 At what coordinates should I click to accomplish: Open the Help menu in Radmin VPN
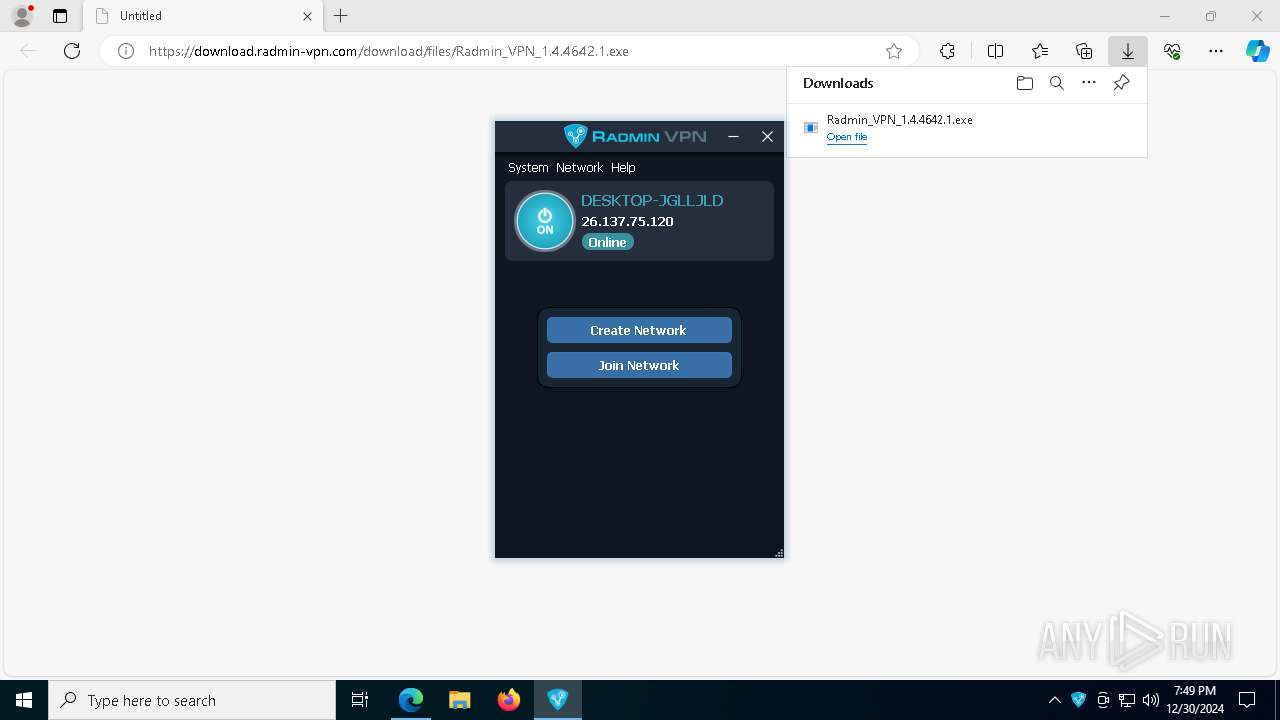tap(623, 167)
